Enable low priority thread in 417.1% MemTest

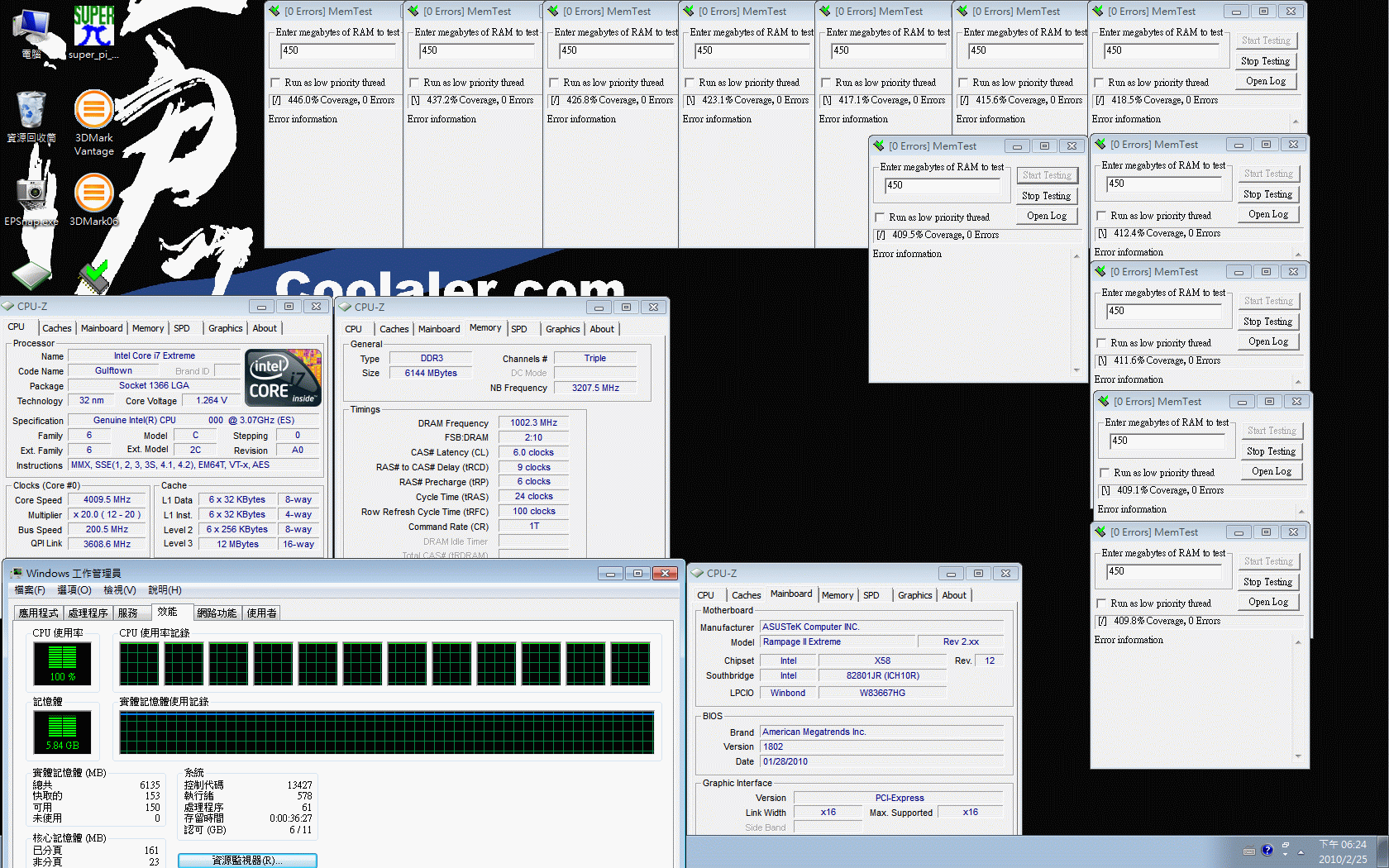(x=826, y=83)
